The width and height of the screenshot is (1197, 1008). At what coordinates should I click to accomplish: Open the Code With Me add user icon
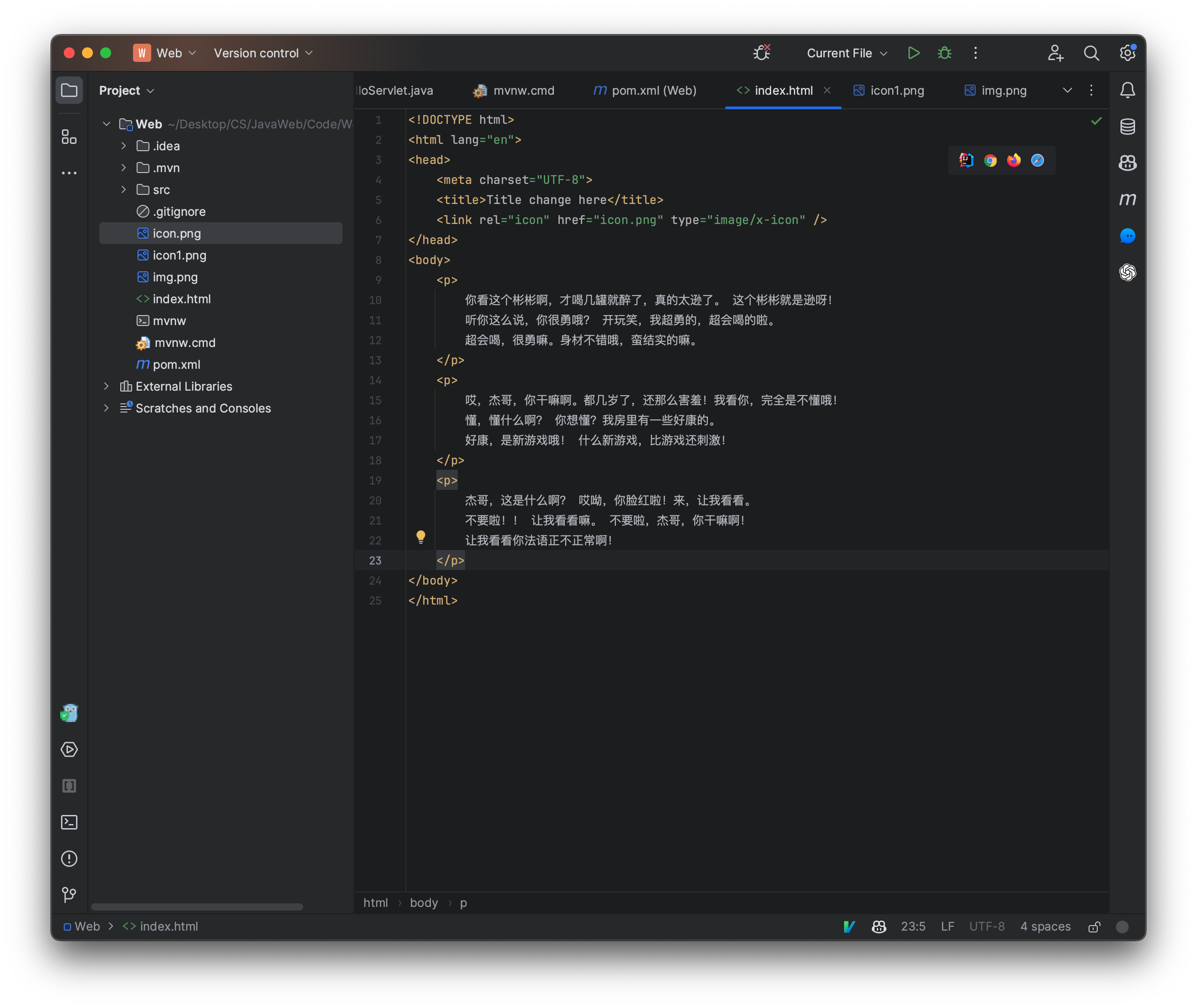tap(1055, 53)
